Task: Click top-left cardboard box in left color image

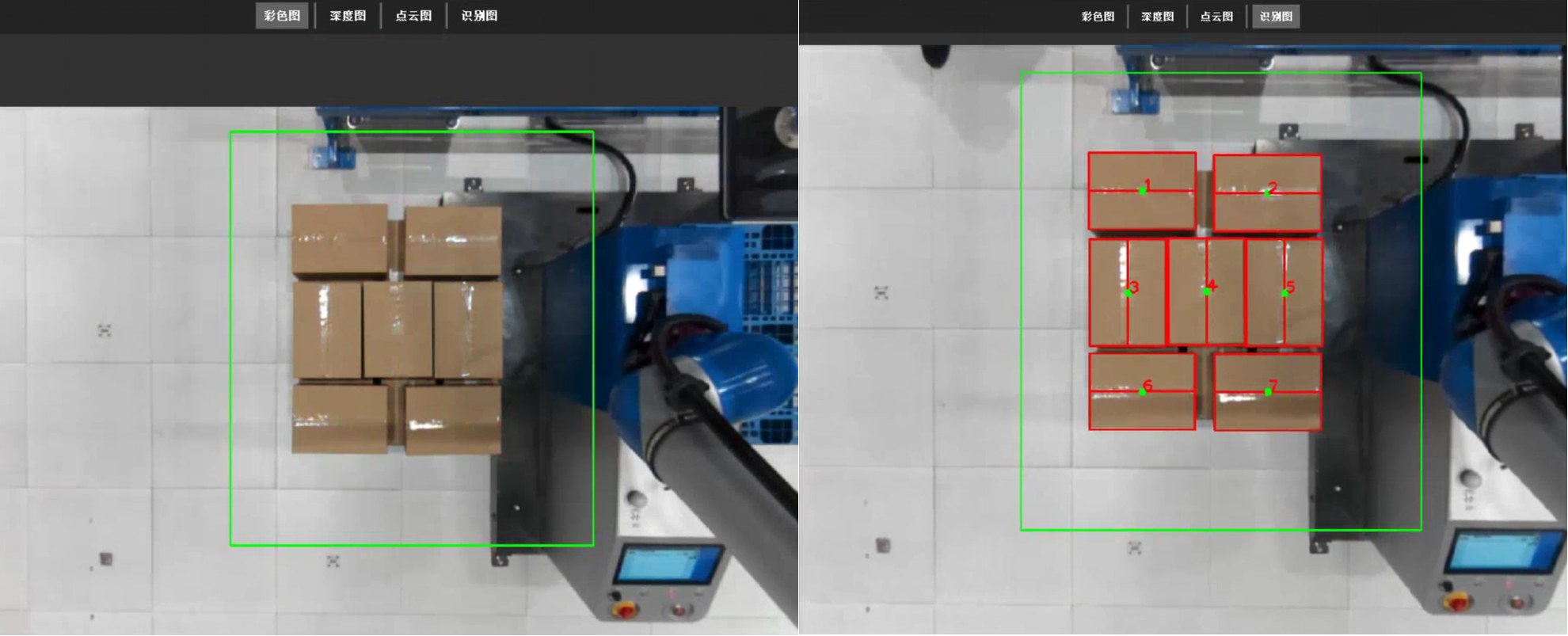Action: 340,239
